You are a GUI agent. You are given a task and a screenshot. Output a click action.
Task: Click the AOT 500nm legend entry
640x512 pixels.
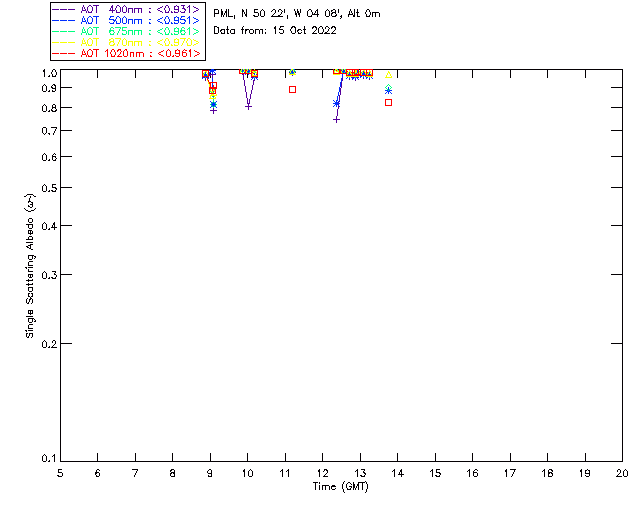(x=126, y=20)
